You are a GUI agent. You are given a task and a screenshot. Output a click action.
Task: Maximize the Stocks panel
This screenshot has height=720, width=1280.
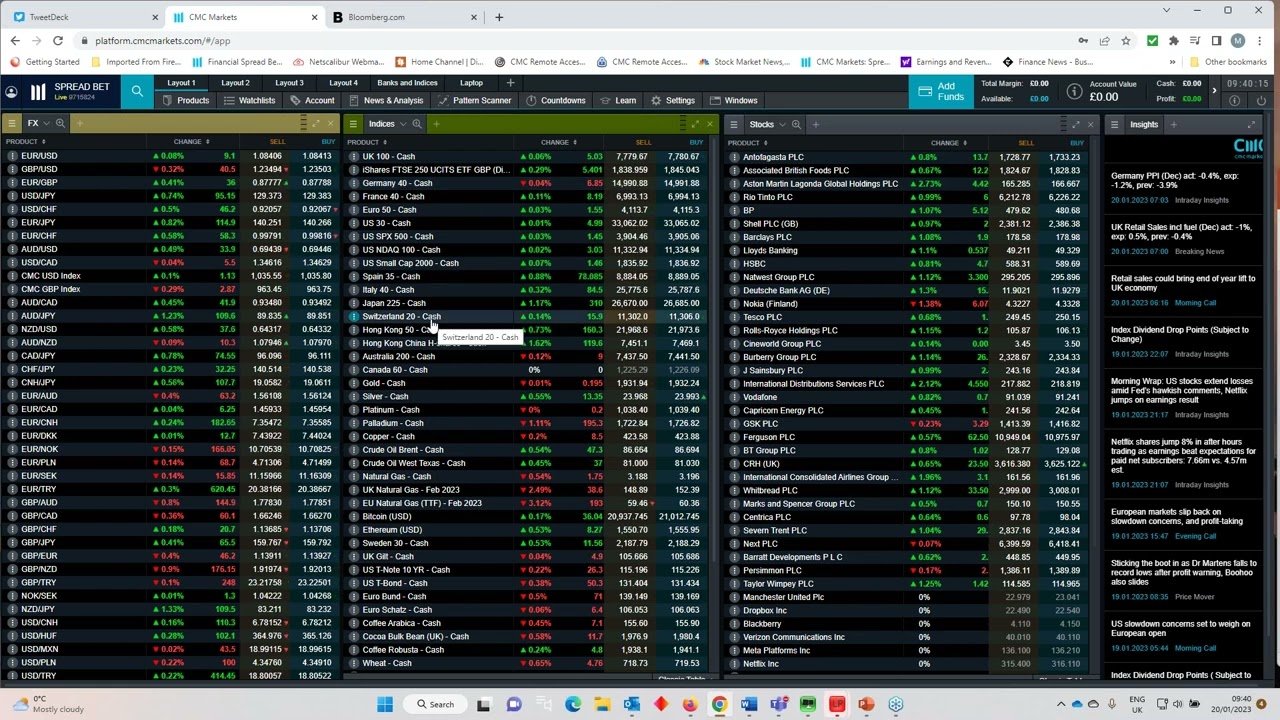(x=1075, y=124)
